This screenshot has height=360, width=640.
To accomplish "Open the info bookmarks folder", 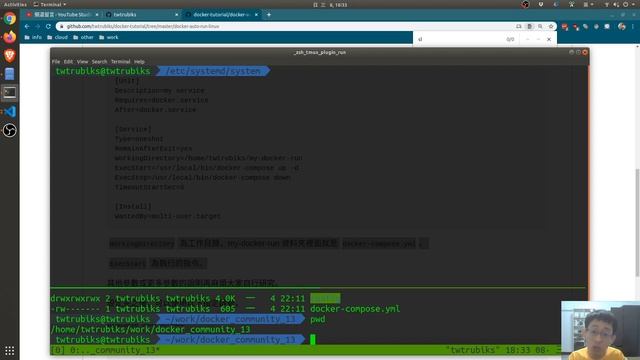I will click(x=33, y=37).
